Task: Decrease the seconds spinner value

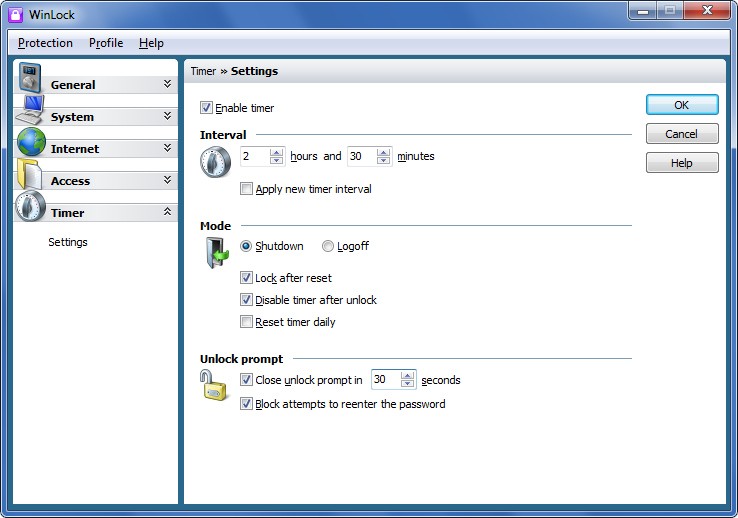Action: coord(408,384)
